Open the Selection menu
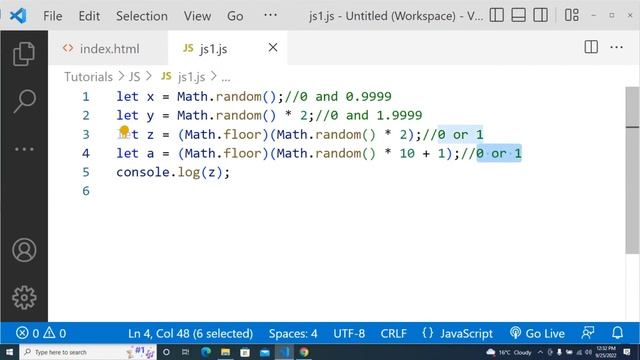The image size is (640, 360). click(x=142, y=16)
